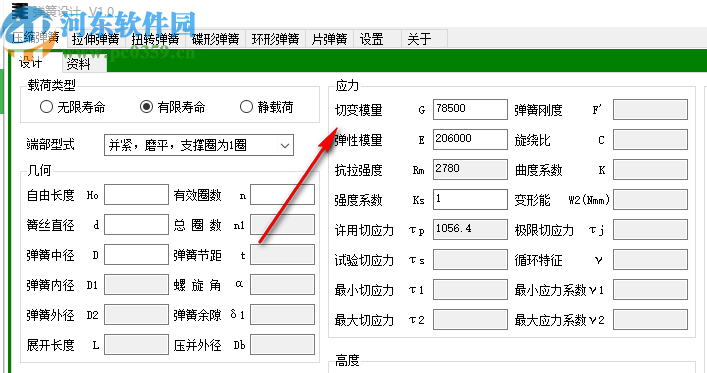Click the 切变模量 G field showing 78500
The image size is (707, 373).
470,110
